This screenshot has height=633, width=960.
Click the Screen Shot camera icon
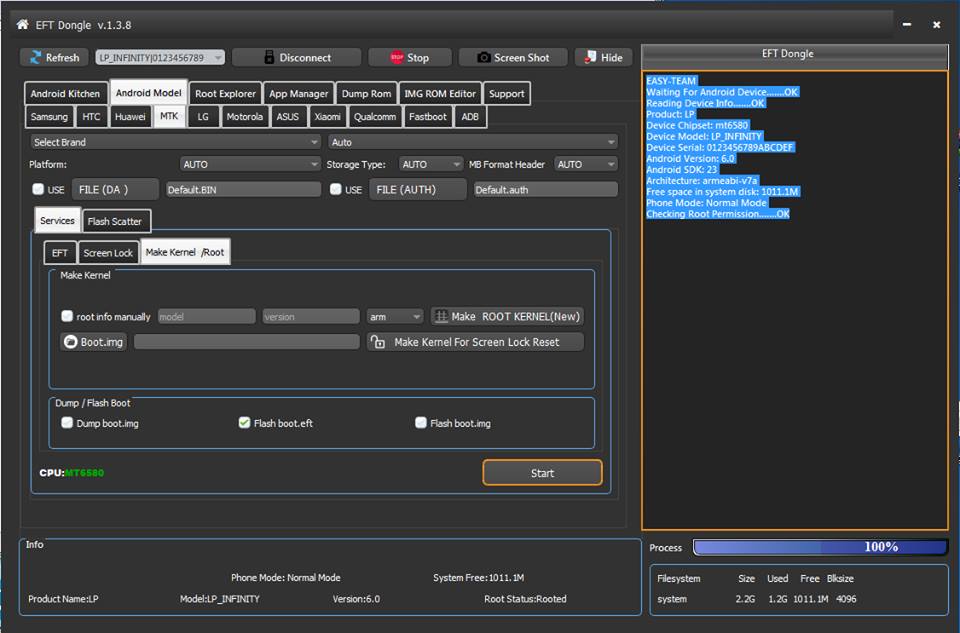pos(484,58)
